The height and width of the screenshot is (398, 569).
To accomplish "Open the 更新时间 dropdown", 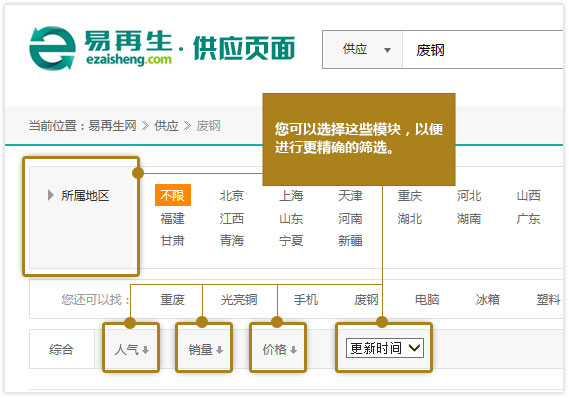I will point(385,348).
